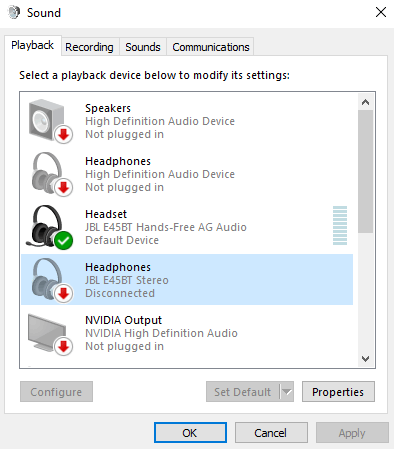394x449 pixels.
Task: Open Properties for the selected device
Action: pos(338,392)
